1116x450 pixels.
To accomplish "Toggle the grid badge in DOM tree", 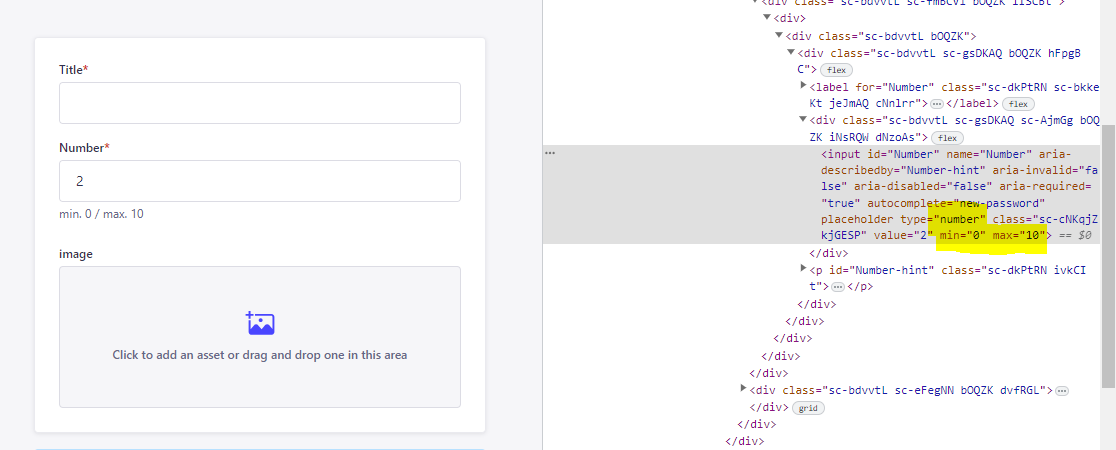I will [808, 408].
